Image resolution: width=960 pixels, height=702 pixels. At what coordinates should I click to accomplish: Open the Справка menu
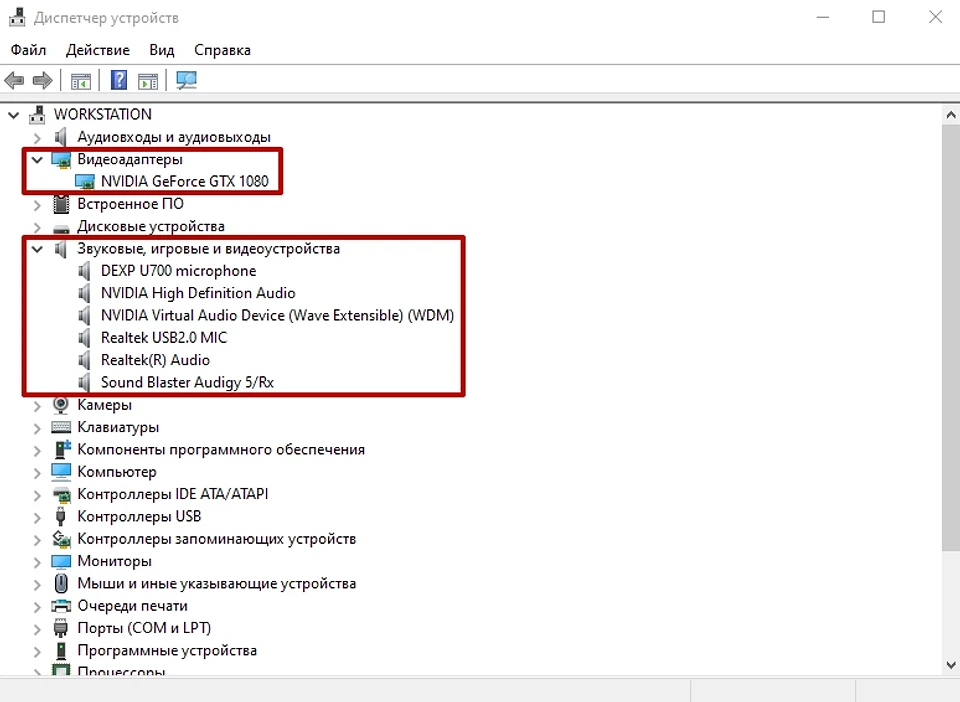222,50
